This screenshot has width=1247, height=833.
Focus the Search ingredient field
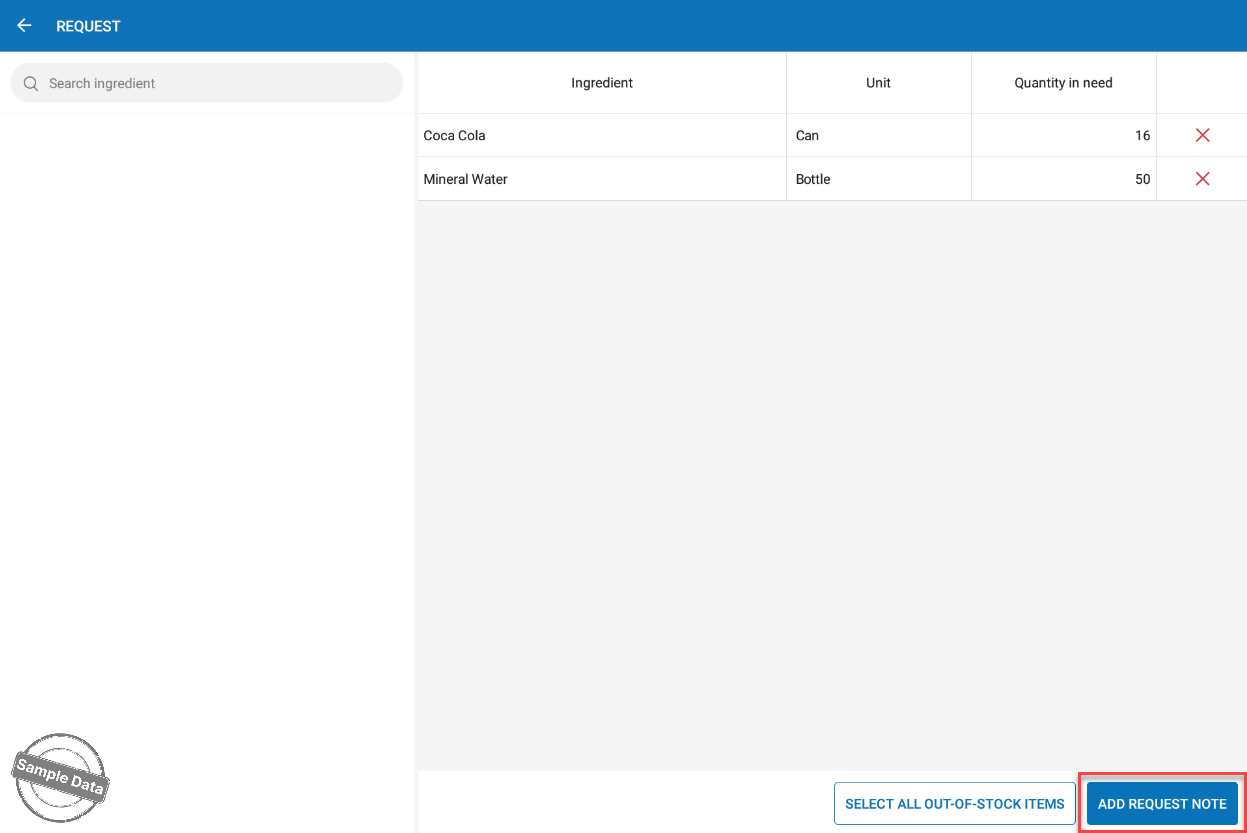[220, 84]
